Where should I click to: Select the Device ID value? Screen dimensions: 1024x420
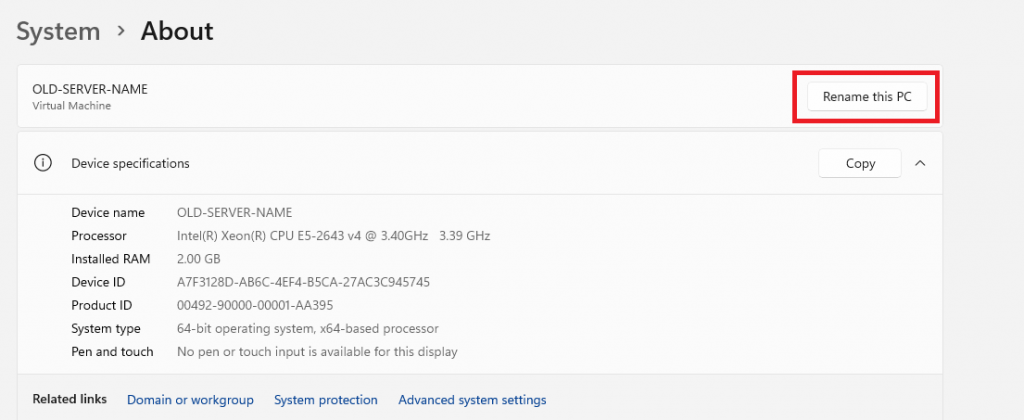pyautogui.click(x=303, y=282)
